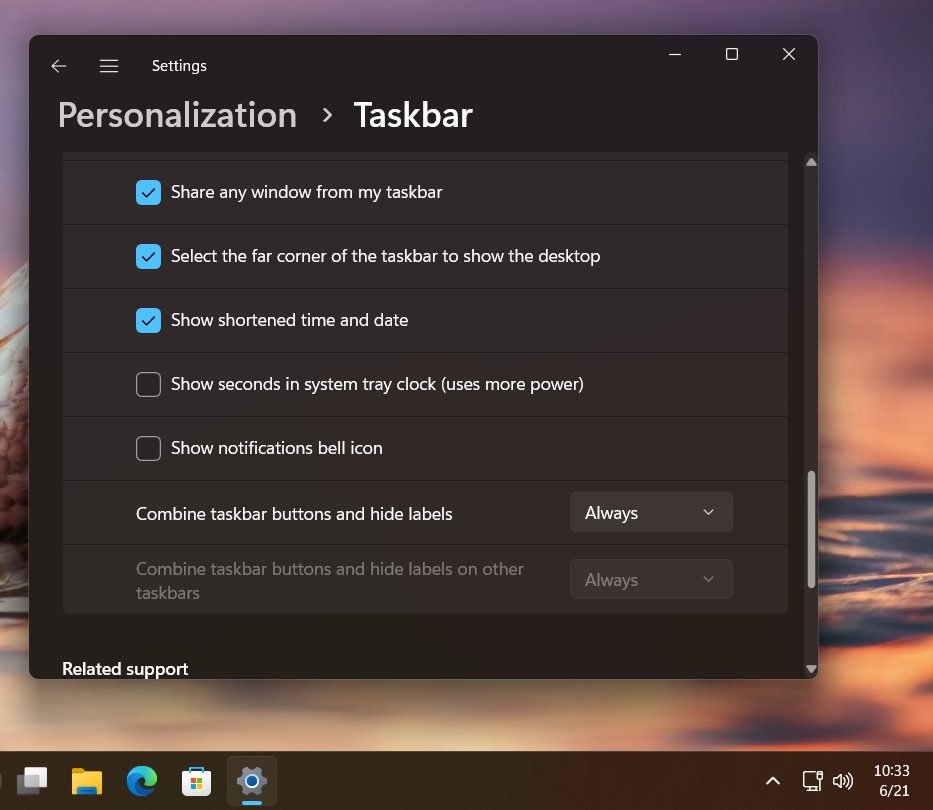The height and width of the screenshot is (810, 933).
Task: Disable Show shortened time and date
Action: pyautogui.click(x=148, y=320)
